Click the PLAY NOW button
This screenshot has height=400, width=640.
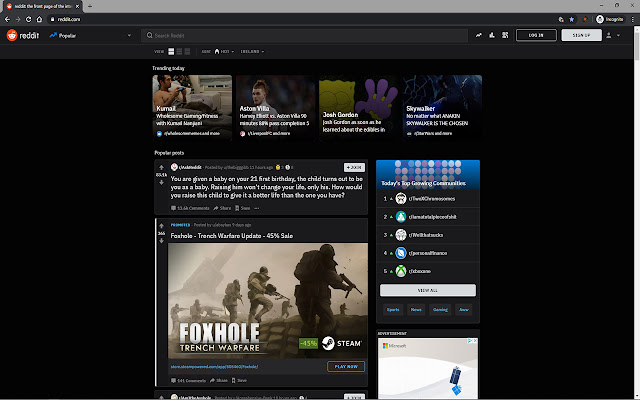tap(346, 367)
